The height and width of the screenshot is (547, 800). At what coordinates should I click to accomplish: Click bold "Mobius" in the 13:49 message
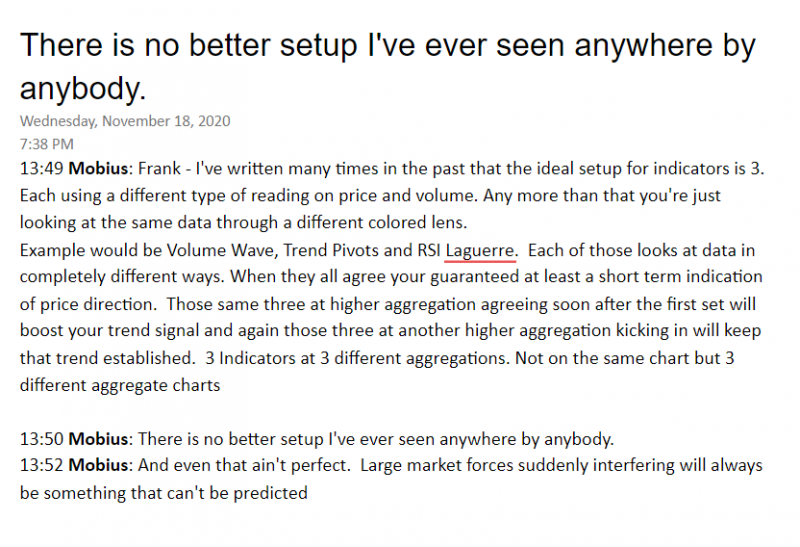(91, 169)
